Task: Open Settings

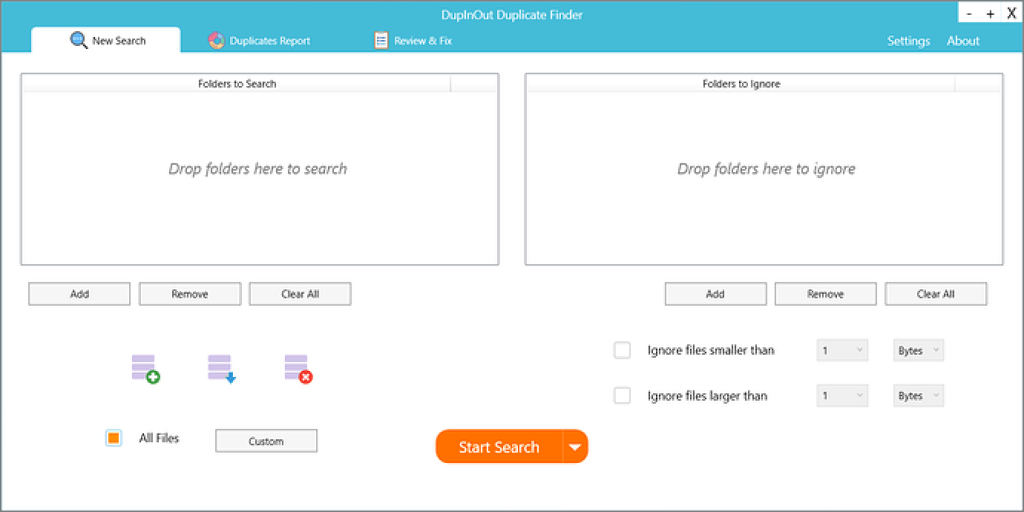Action: 908,41
